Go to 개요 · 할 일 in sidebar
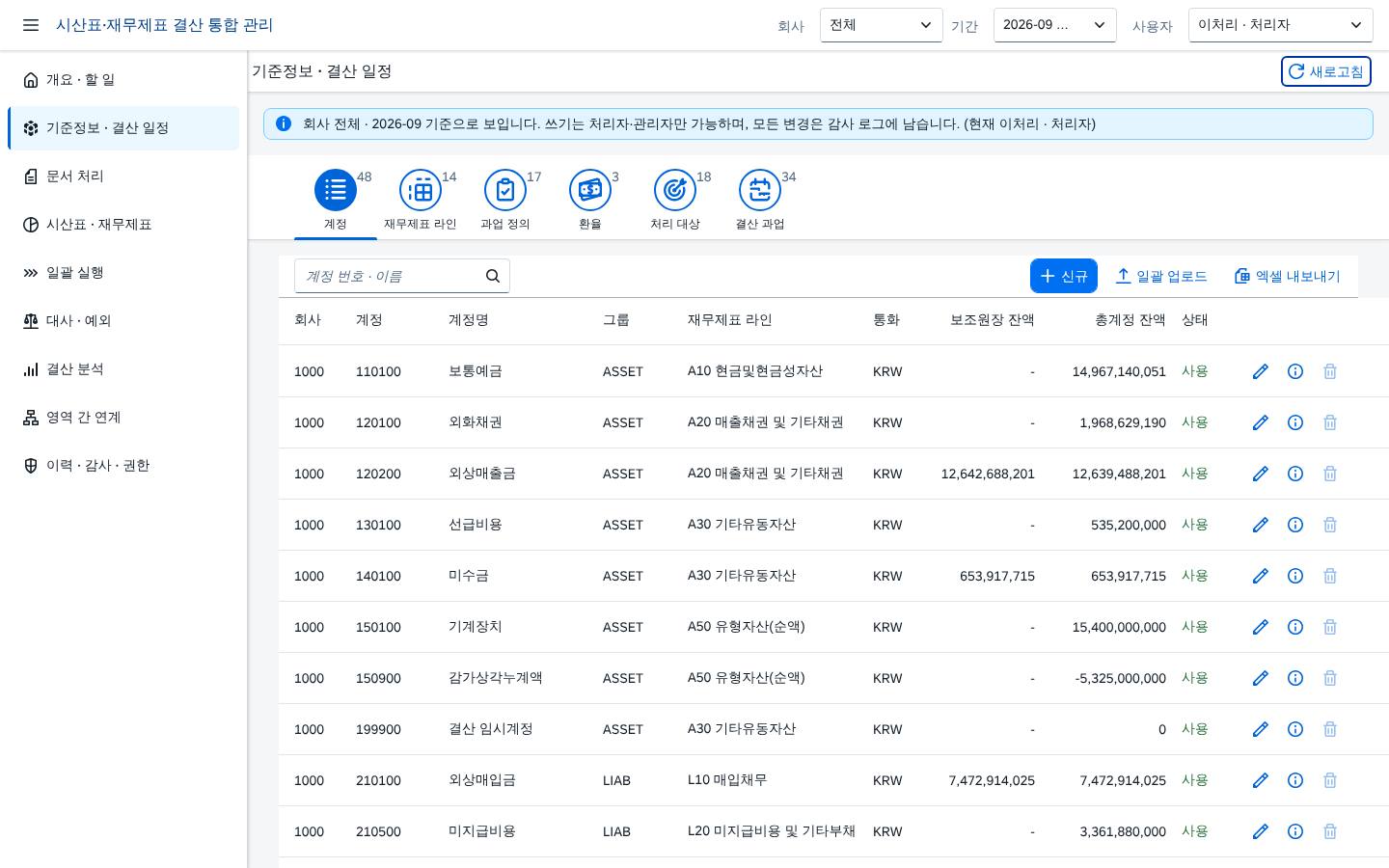 tap(123, 80)
